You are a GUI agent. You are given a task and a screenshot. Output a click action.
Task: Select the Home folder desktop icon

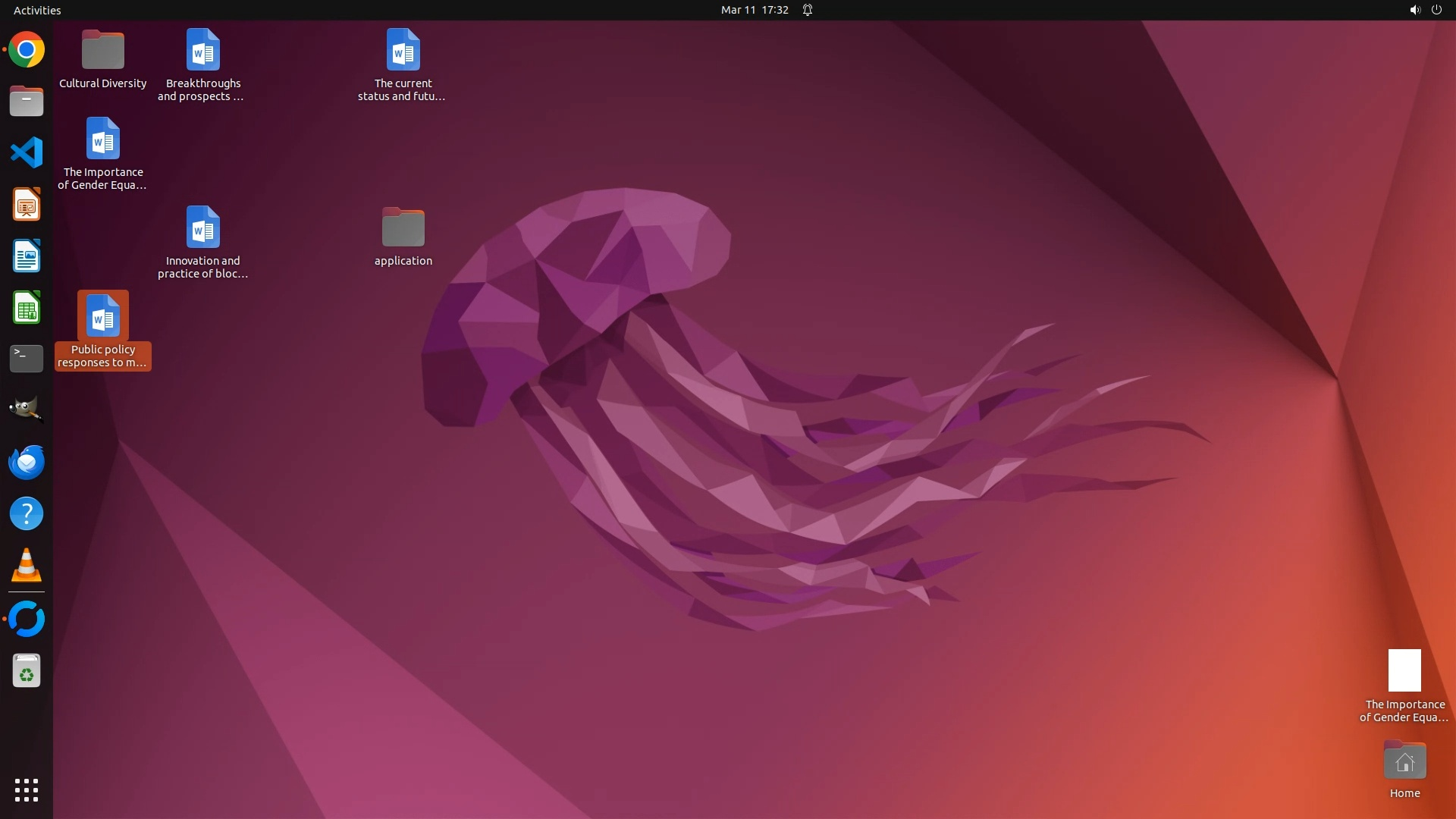pyautogui.click(x=1404, y=761)
